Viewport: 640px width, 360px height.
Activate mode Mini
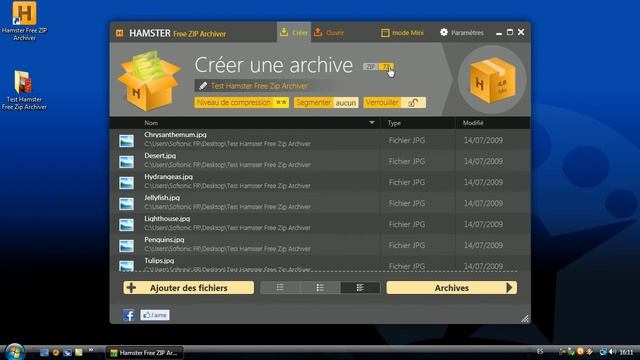tap(402, 33)
